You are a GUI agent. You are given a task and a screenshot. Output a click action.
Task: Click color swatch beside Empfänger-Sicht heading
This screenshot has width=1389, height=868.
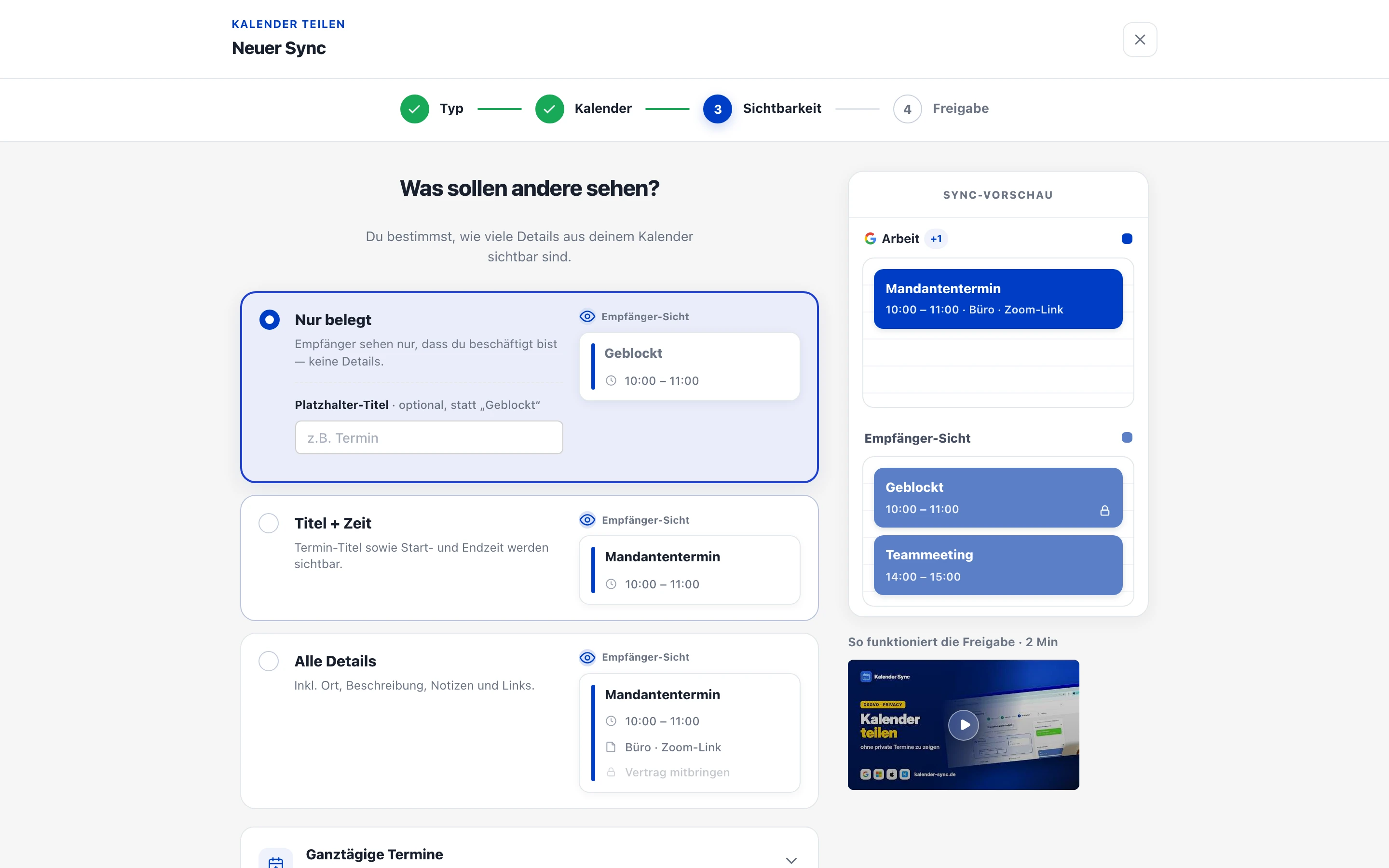1127,437
